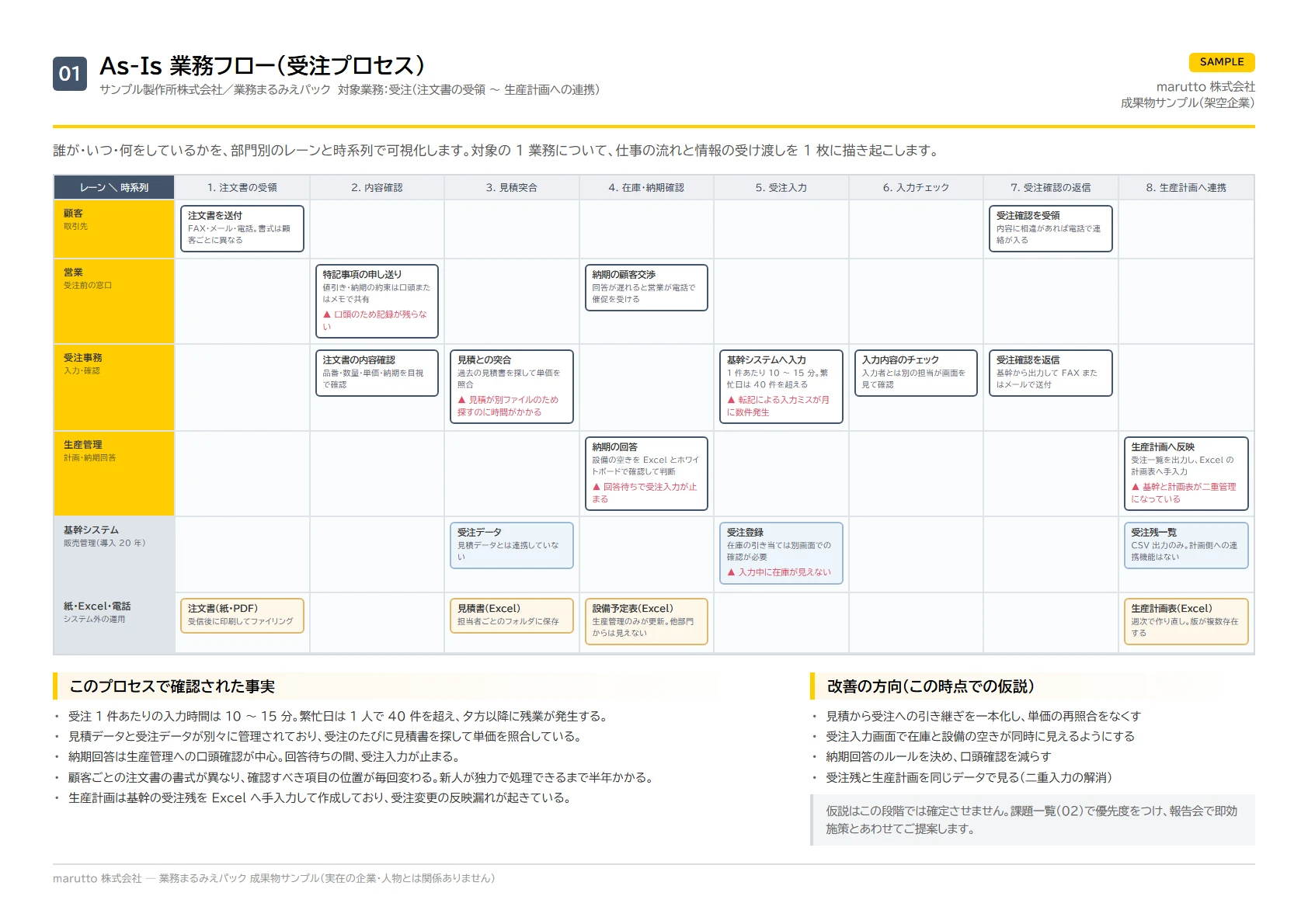
Task: Click the "基幹システム" lane label
Action: click(114, 554)
